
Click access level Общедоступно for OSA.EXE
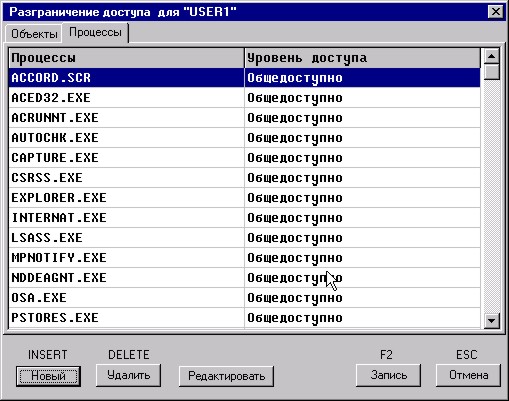[362, 298]
